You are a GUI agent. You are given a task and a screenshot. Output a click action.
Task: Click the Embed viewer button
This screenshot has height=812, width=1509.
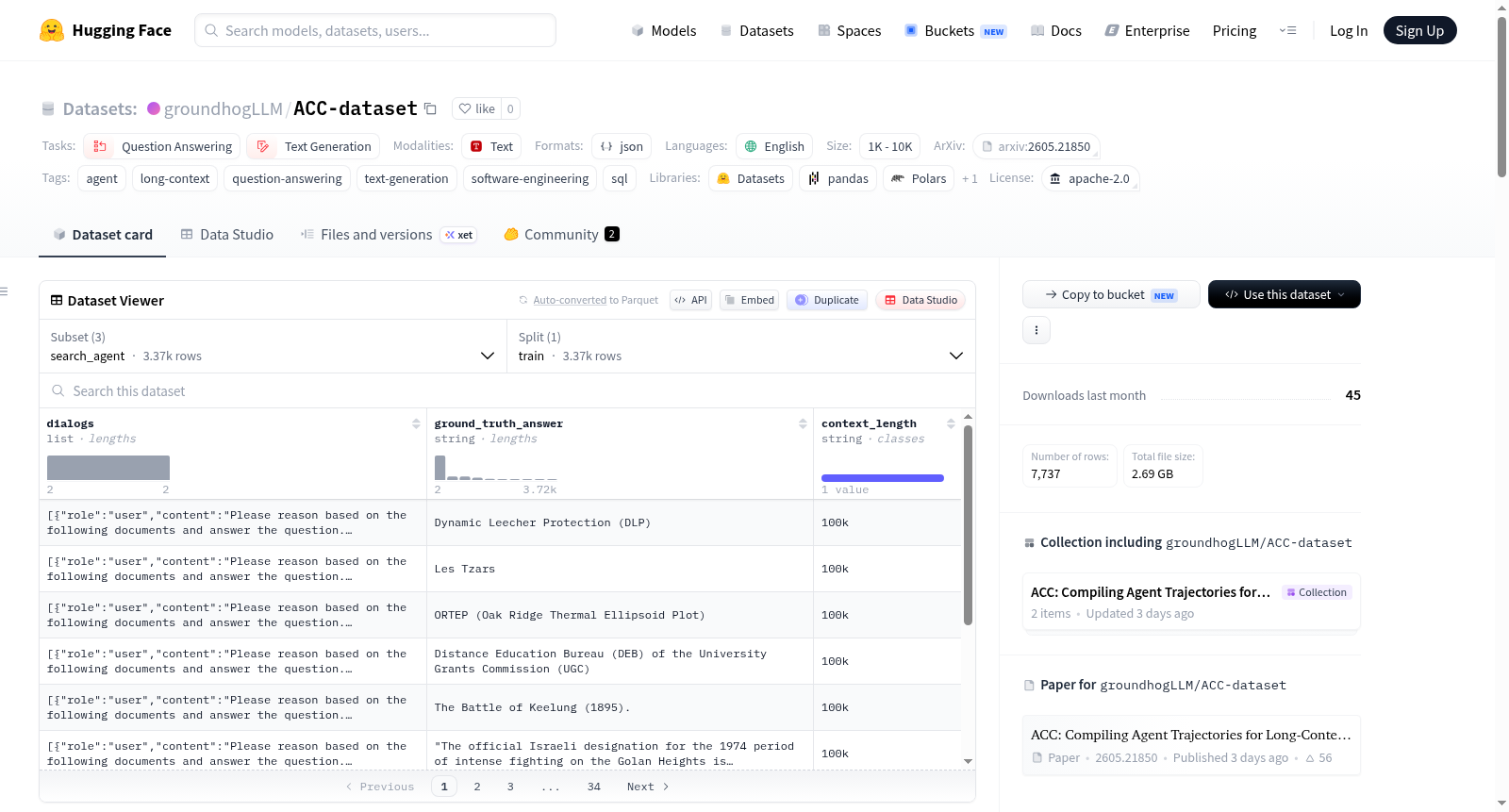[x=749, y=300]
